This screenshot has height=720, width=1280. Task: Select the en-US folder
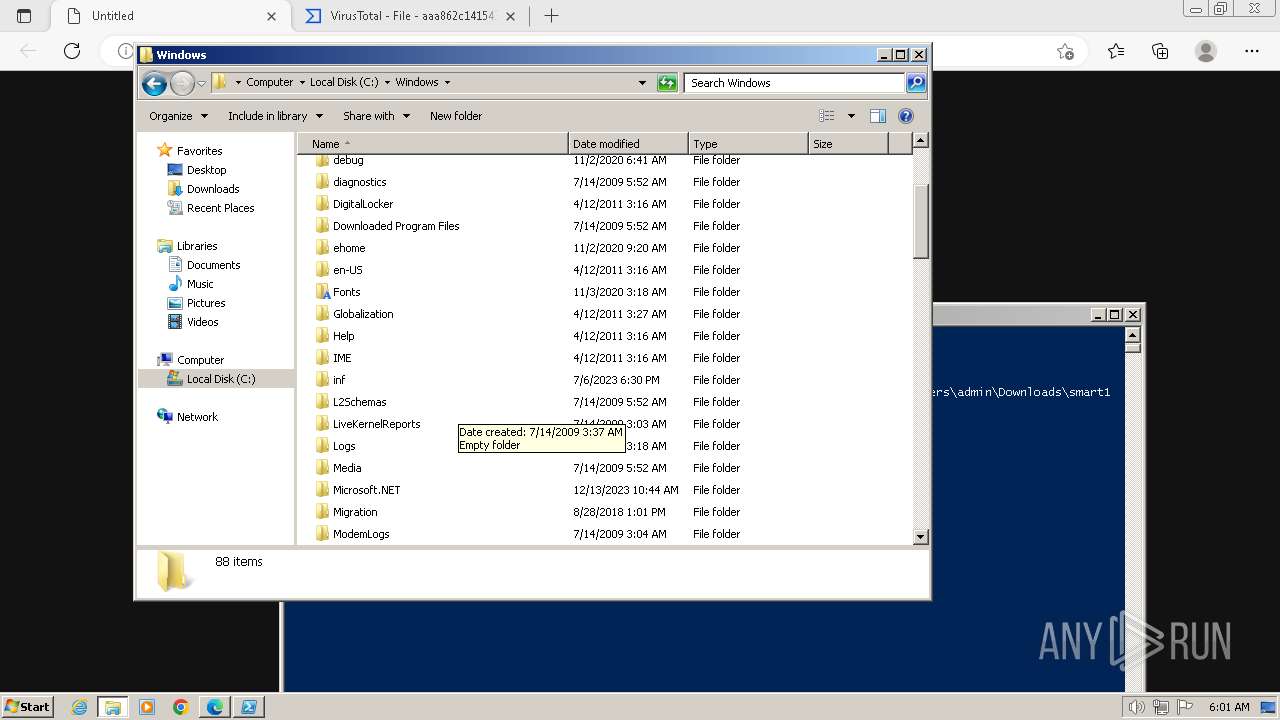coord(347,270)
